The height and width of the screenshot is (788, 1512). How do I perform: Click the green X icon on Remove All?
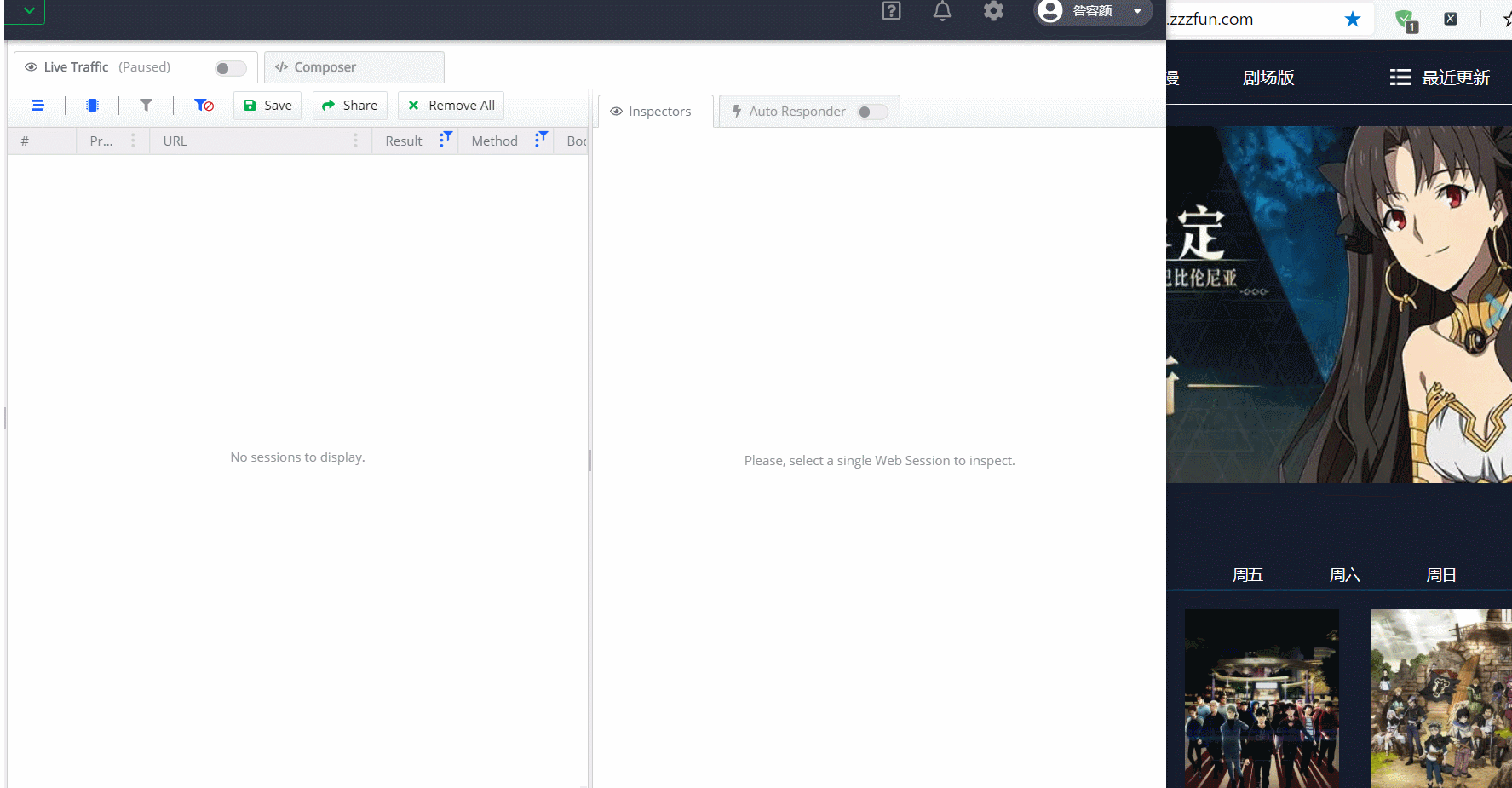point(413,106)
